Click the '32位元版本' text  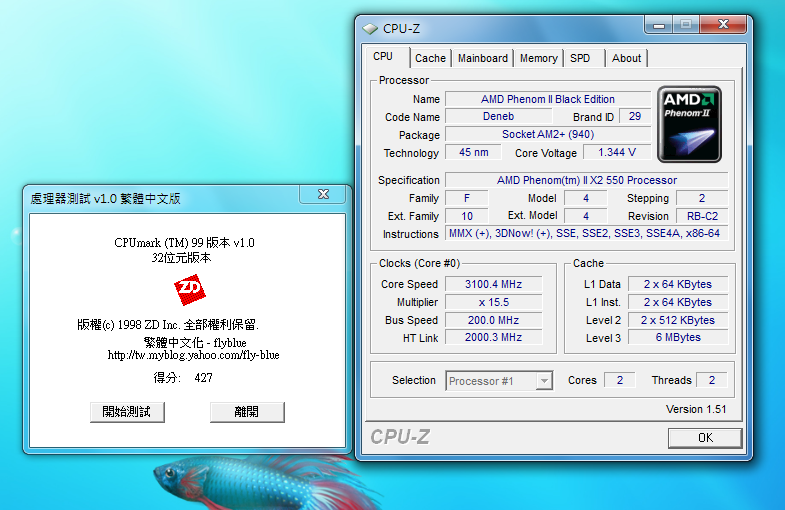[x=181, y=258]
